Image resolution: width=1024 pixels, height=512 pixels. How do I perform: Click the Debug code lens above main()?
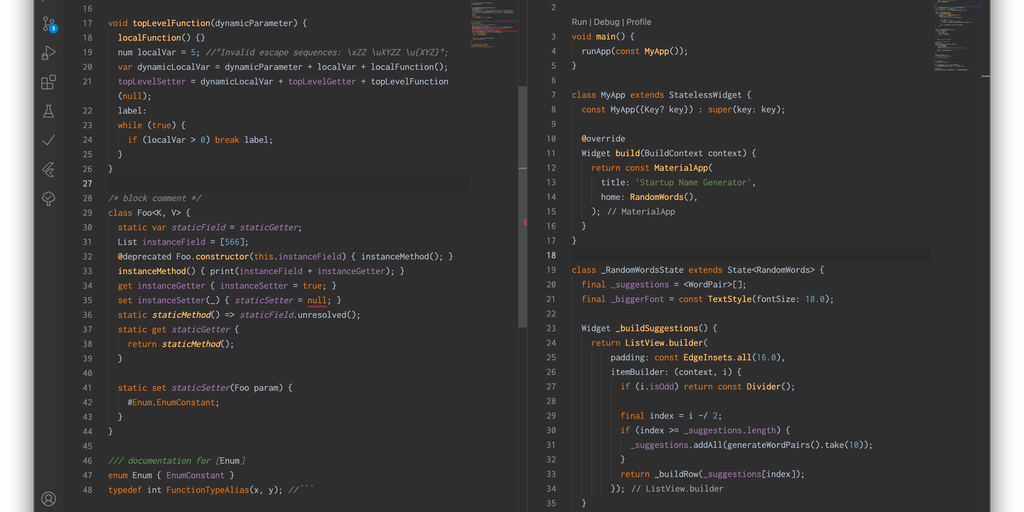[605, 22]
